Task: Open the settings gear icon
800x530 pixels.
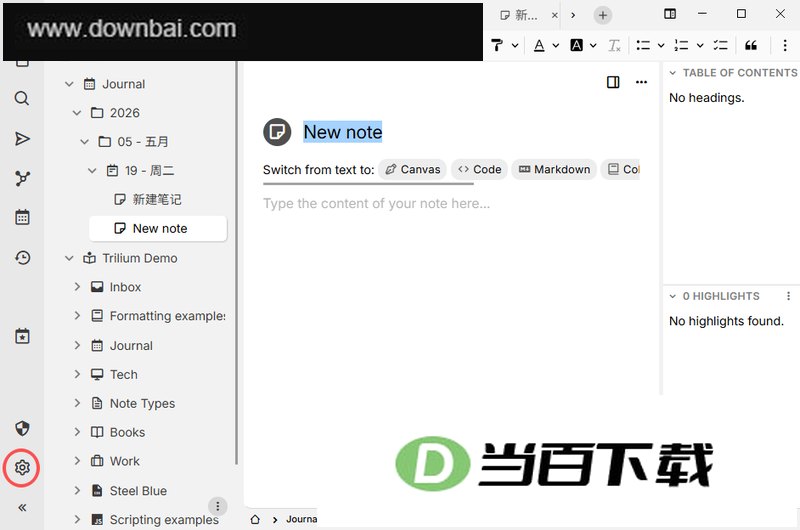Action: coord(22,467)
